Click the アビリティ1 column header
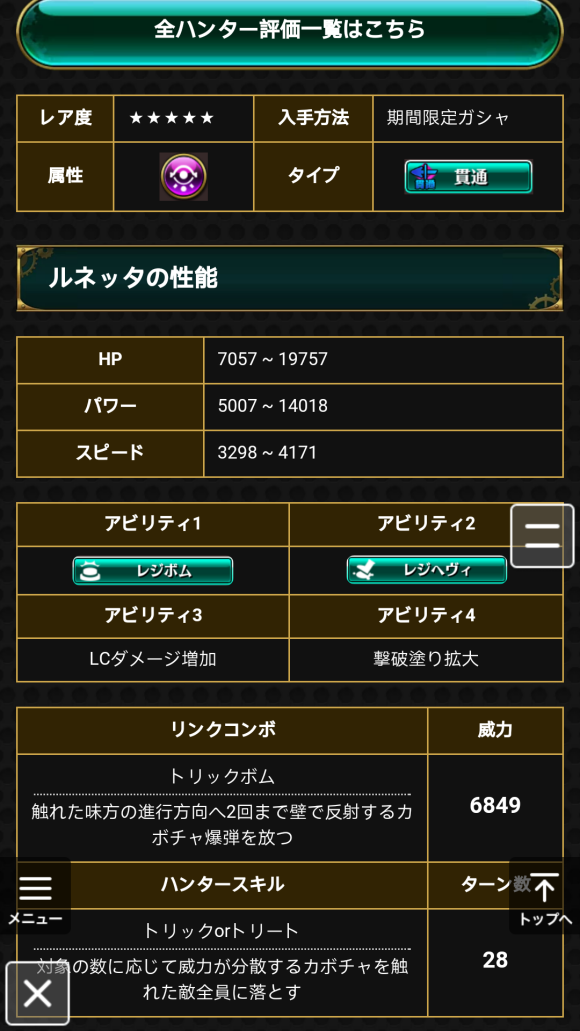 pyautogui.click(x=153, y=524)
